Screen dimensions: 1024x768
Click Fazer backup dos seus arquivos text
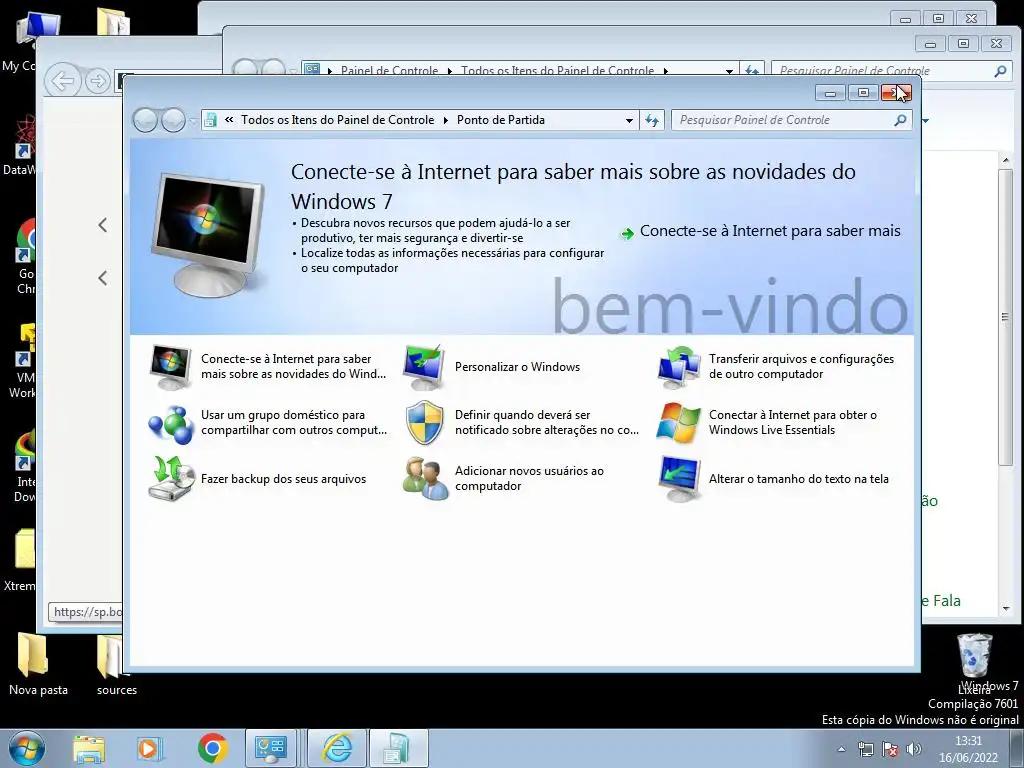[283, 479]
